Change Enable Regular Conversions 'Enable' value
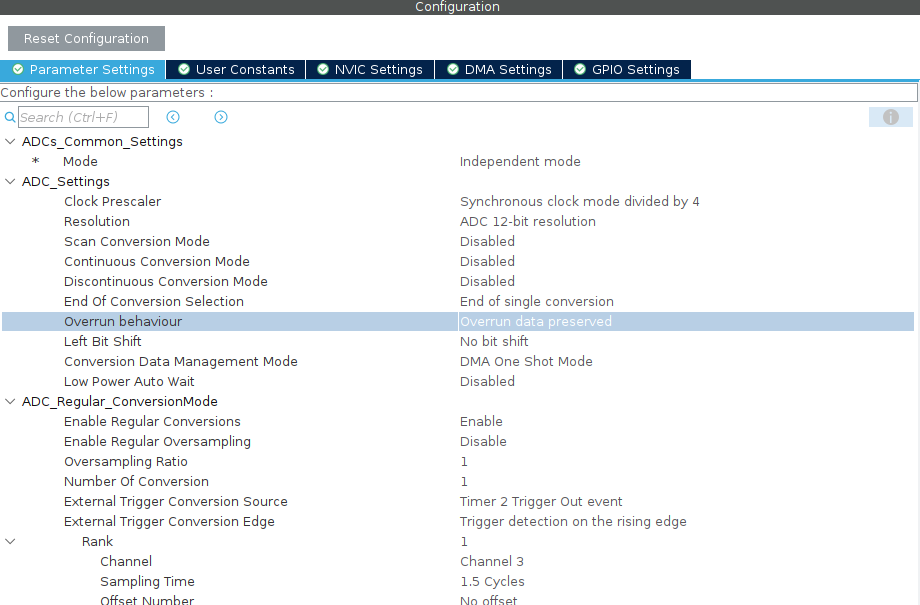The height and width of the screenshot is (605, 920). [x=481, y=421]
